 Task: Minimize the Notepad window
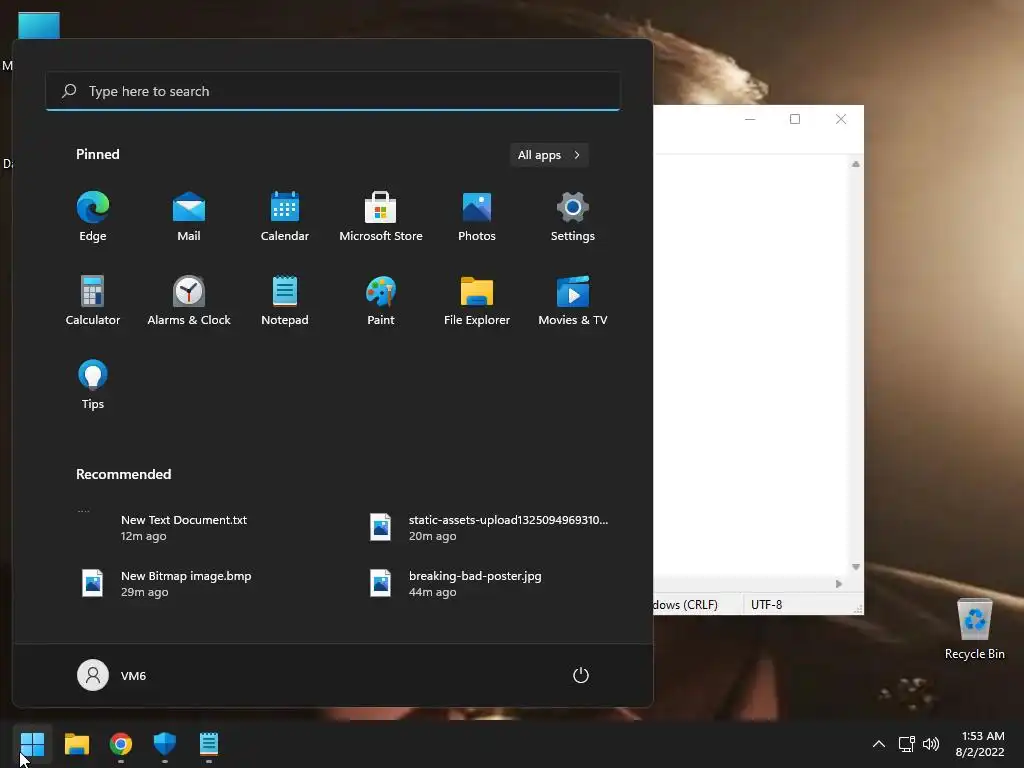tap(750, 119)
